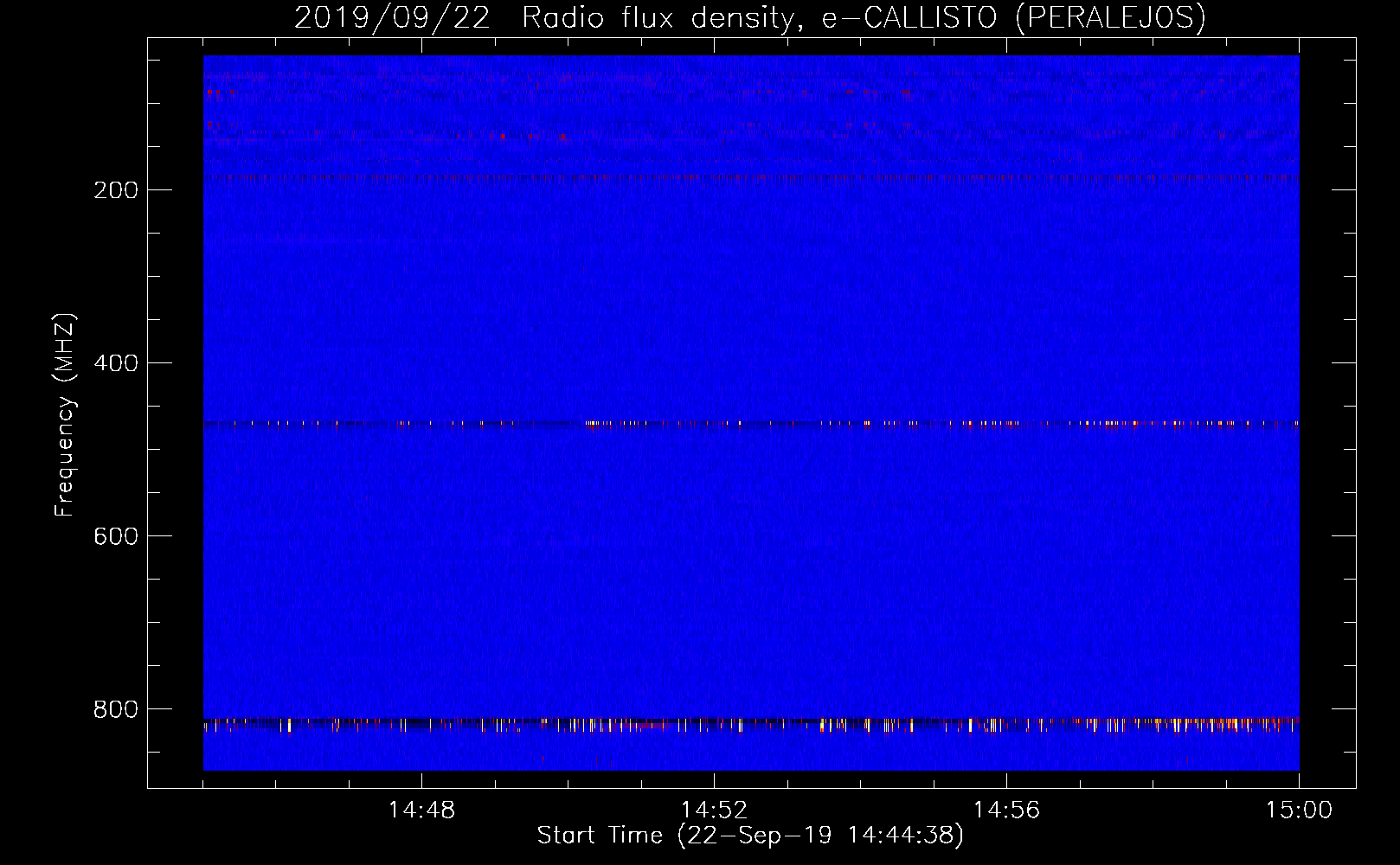Click the '14:48' time tick label
Screen dimensions: 1400x865
421,811
